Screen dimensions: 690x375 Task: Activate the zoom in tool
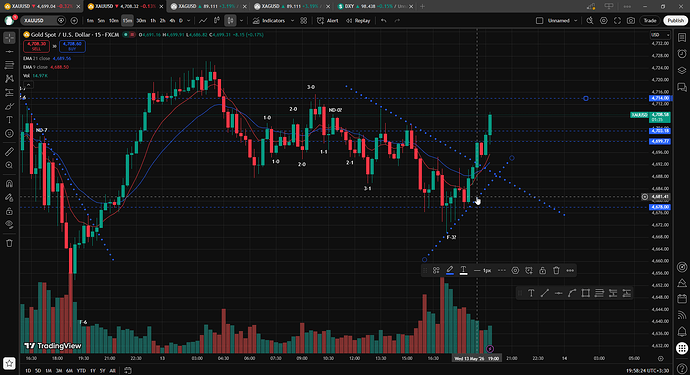coord(9,165)
